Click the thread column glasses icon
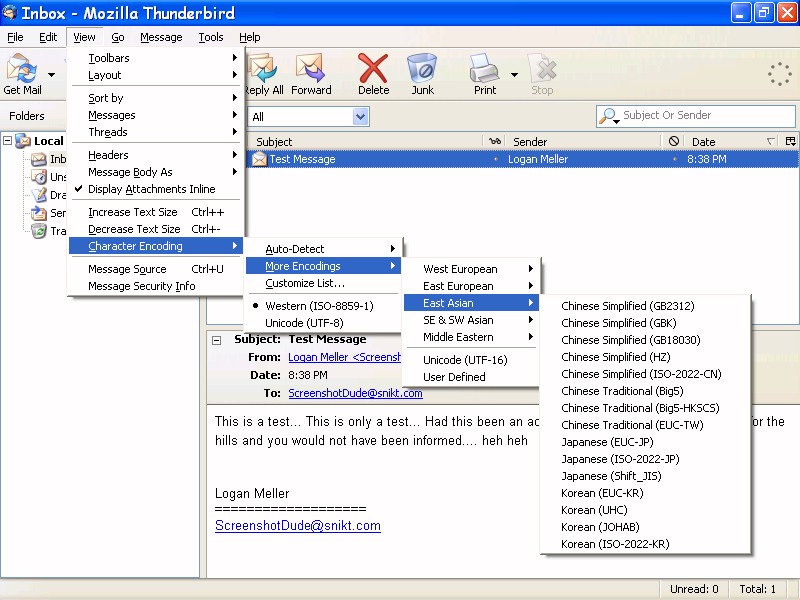The height and width of the screenshot is (600, 800). [495, 141]
